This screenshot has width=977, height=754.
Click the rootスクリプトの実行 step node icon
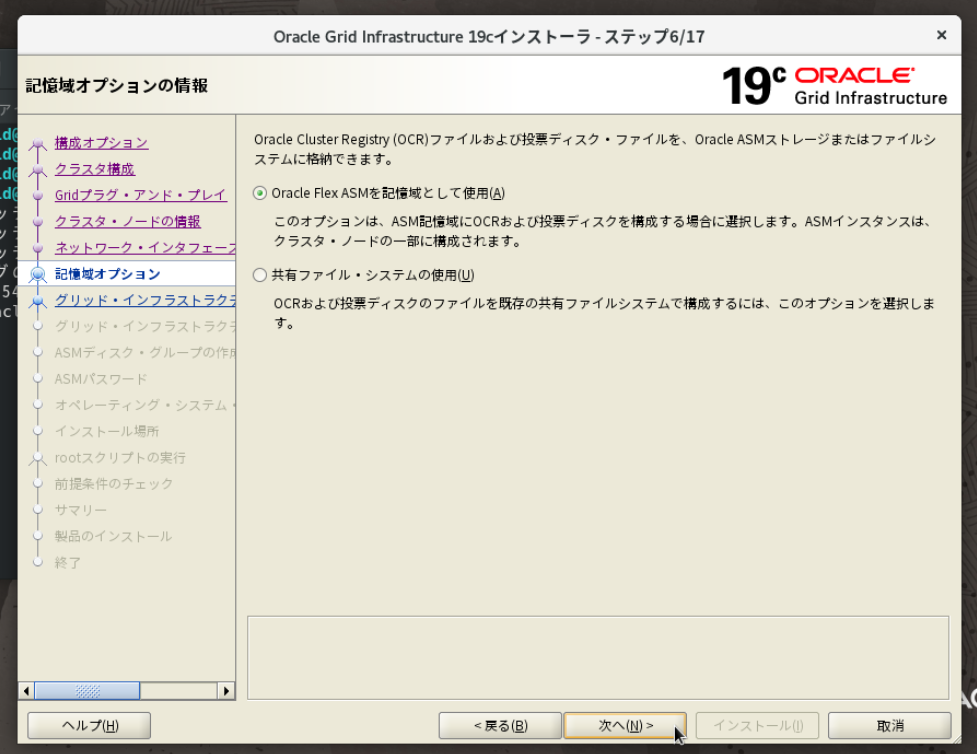point(38,458)
